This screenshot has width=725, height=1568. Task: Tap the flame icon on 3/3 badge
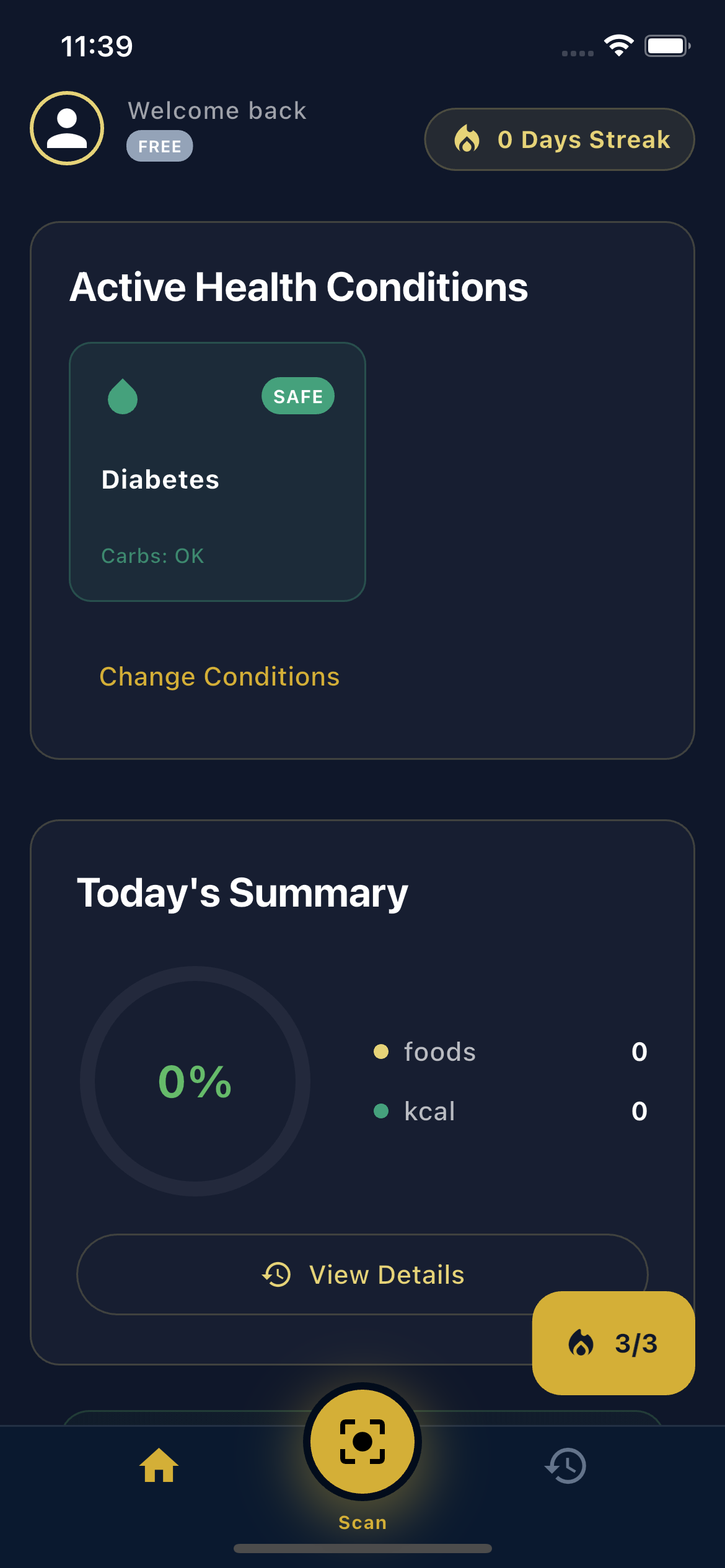581,1343
